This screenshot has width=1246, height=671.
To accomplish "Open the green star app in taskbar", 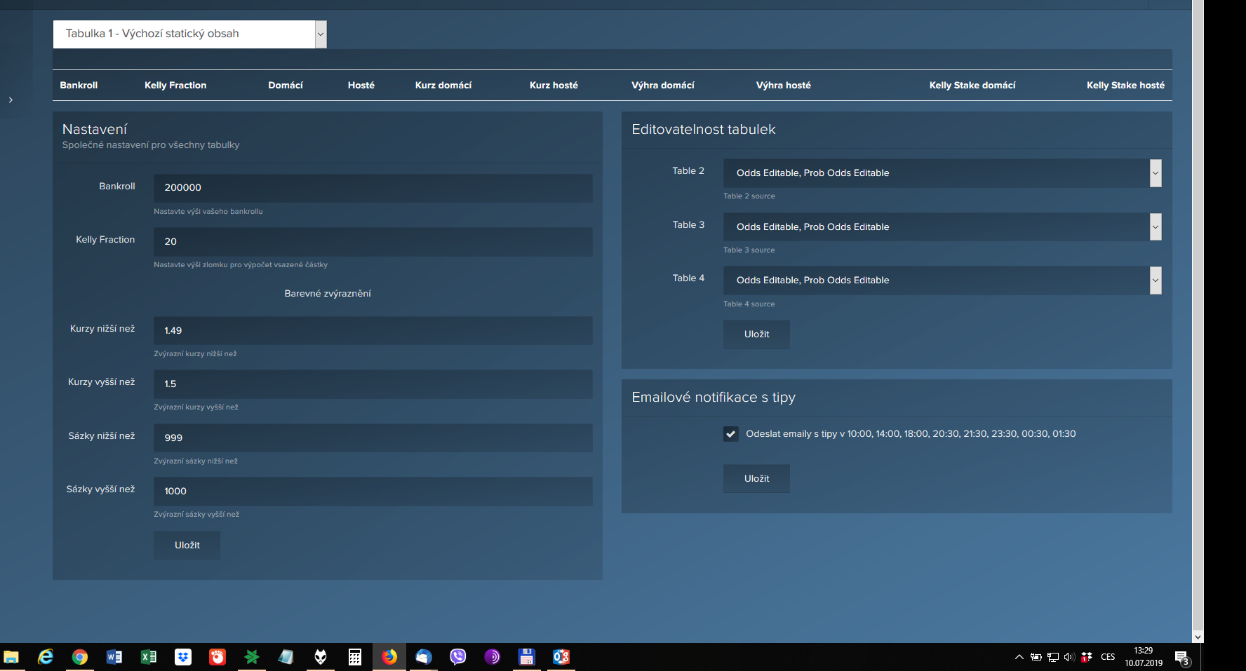I will click(252, 657).
